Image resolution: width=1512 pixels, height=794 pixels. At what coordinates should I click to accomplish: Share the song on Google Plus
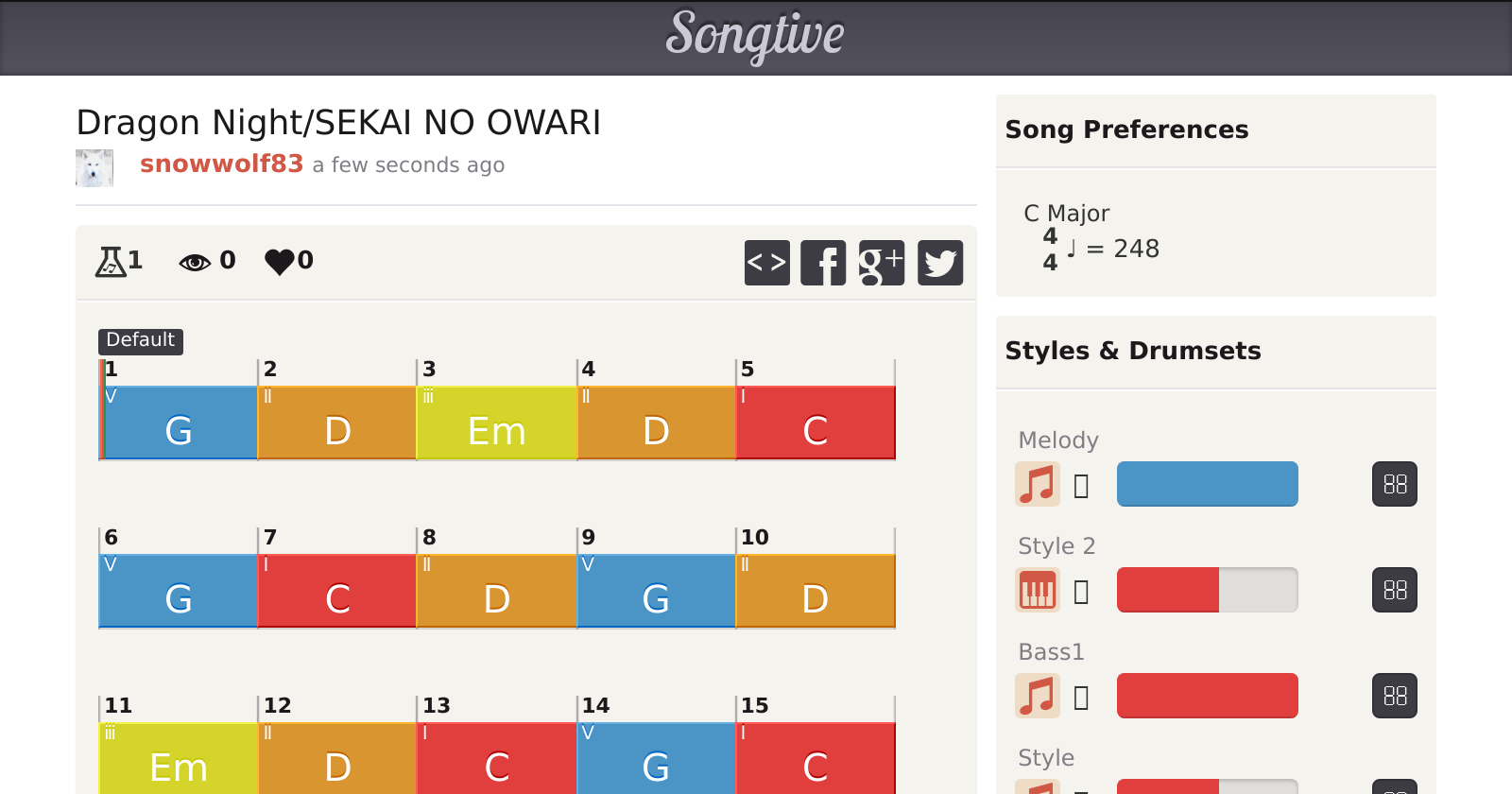point(882,263)
